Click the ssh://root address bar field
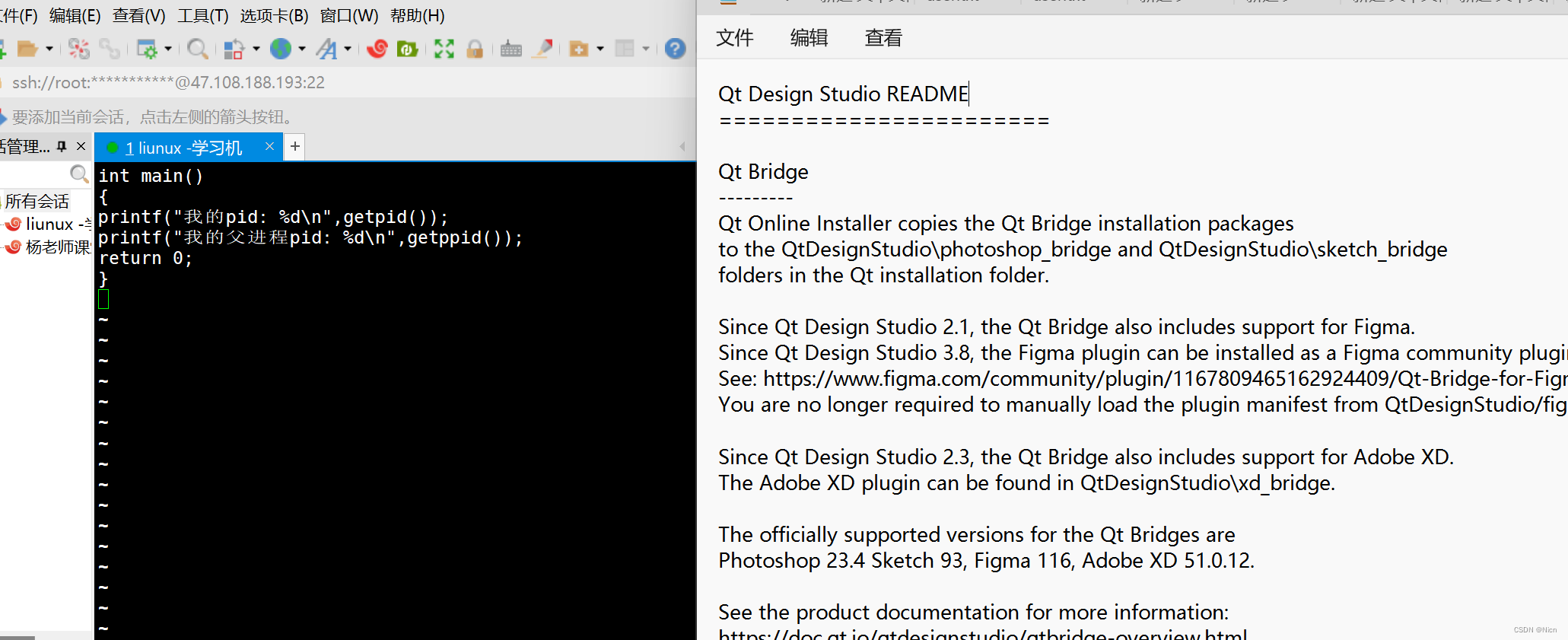 point(348,82)
